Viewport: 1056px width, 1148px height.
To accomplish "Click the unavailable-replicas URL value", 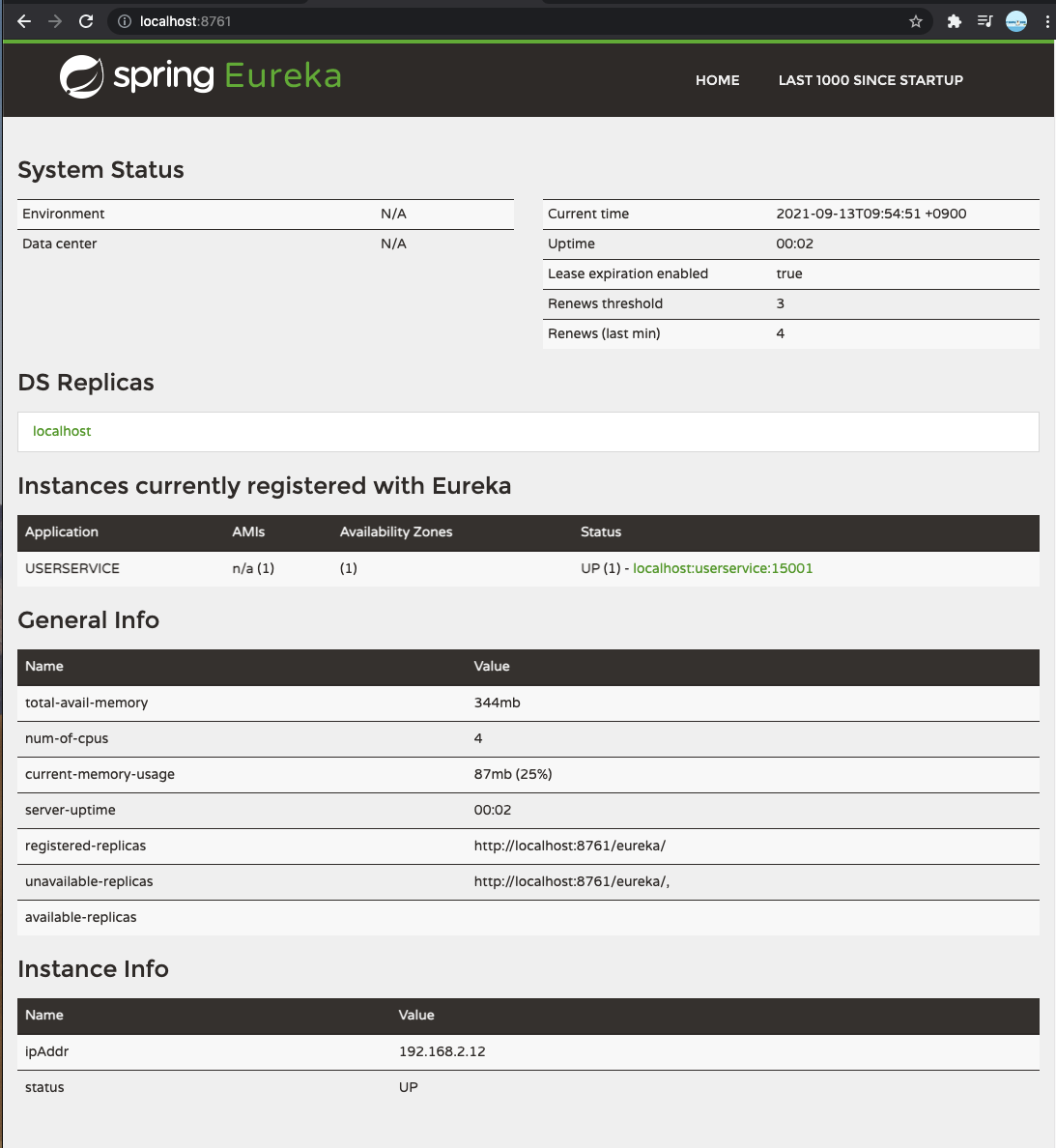I will (x=572, y=882).
